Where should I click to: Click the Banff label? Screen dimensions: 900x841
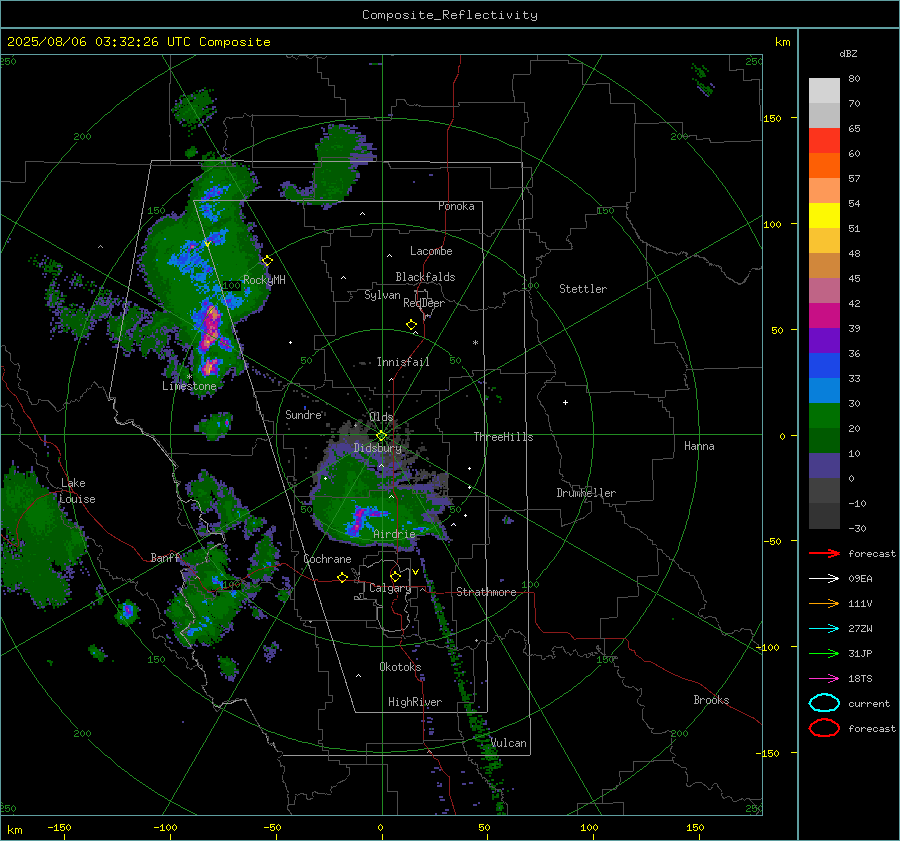click(x=165, y=558)
